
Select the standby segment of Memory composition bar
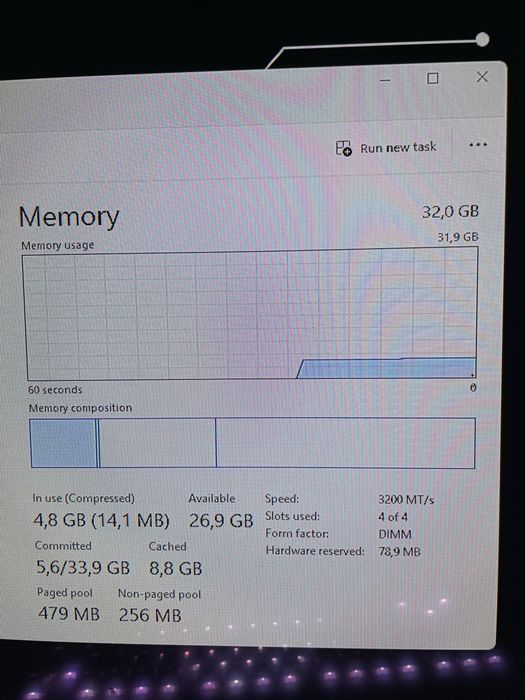pos(158,443)
